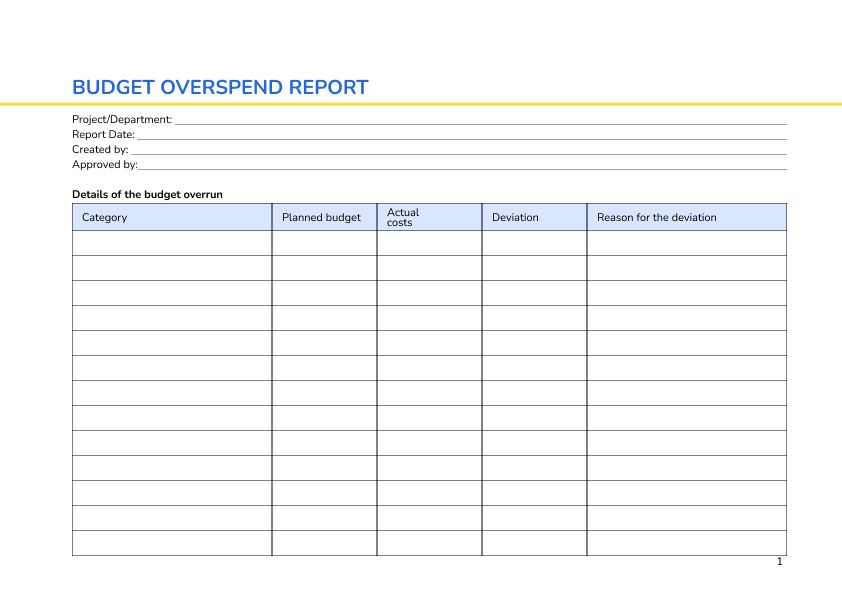The image size is (842, 596).
Task: Click the first empty Category cell
Action: point(171,241)
